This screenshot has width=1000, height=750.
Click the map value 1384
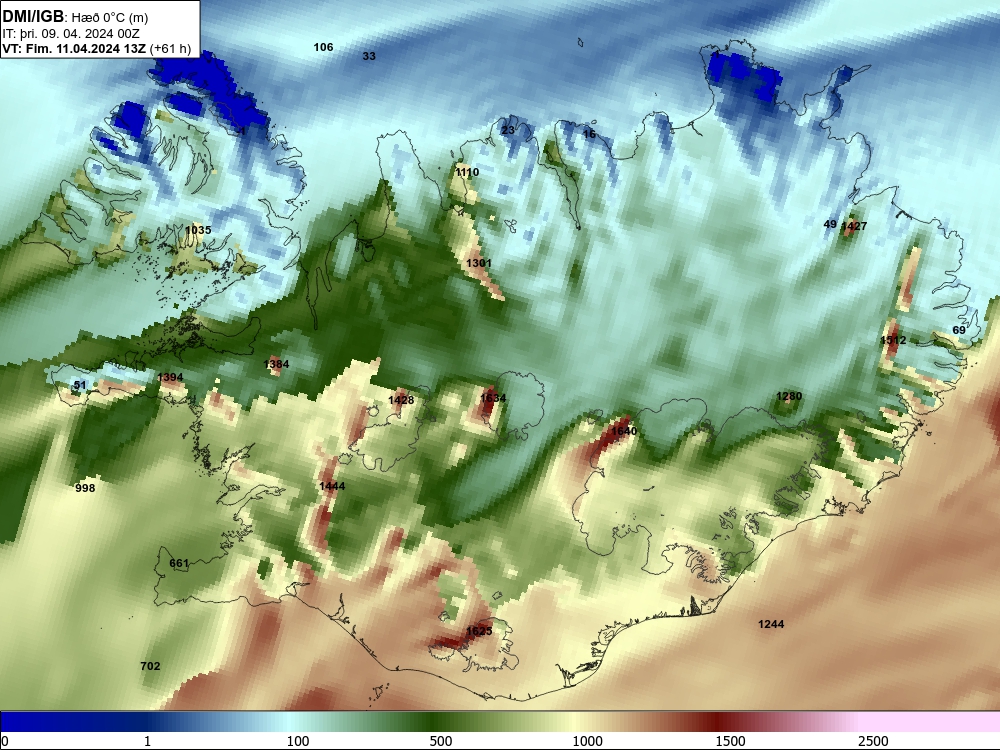click(276, 364)
